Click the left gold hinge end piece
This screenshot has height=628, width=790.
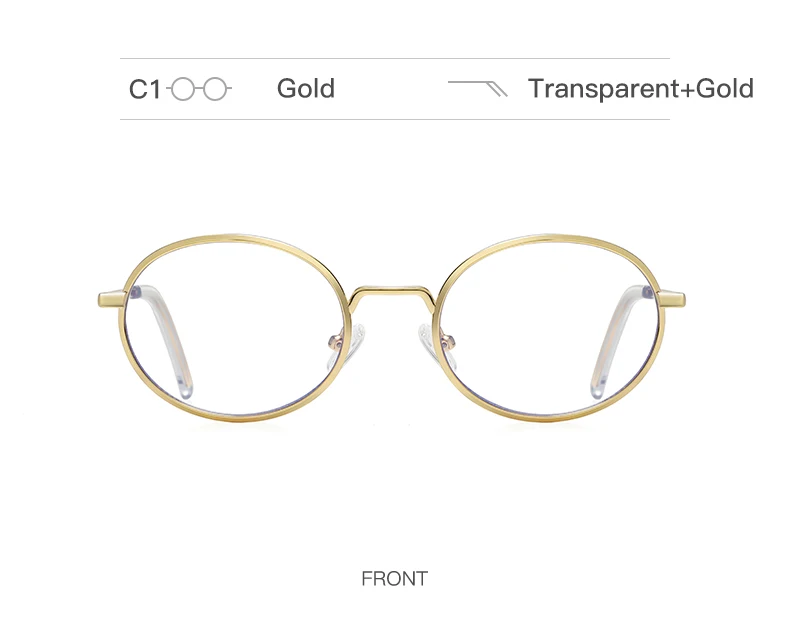tap(111, 299)
